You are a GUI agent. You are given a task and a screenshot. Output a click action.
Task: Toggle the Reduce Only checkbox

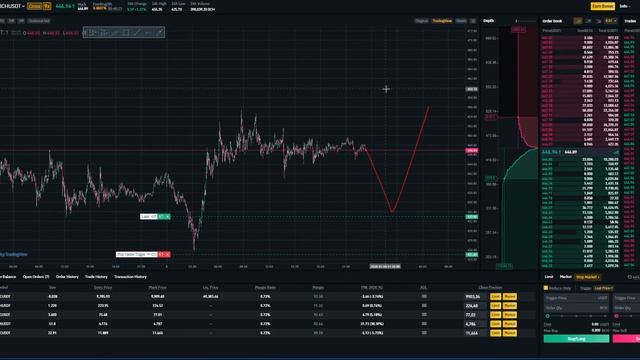click(x=546, y=288)
